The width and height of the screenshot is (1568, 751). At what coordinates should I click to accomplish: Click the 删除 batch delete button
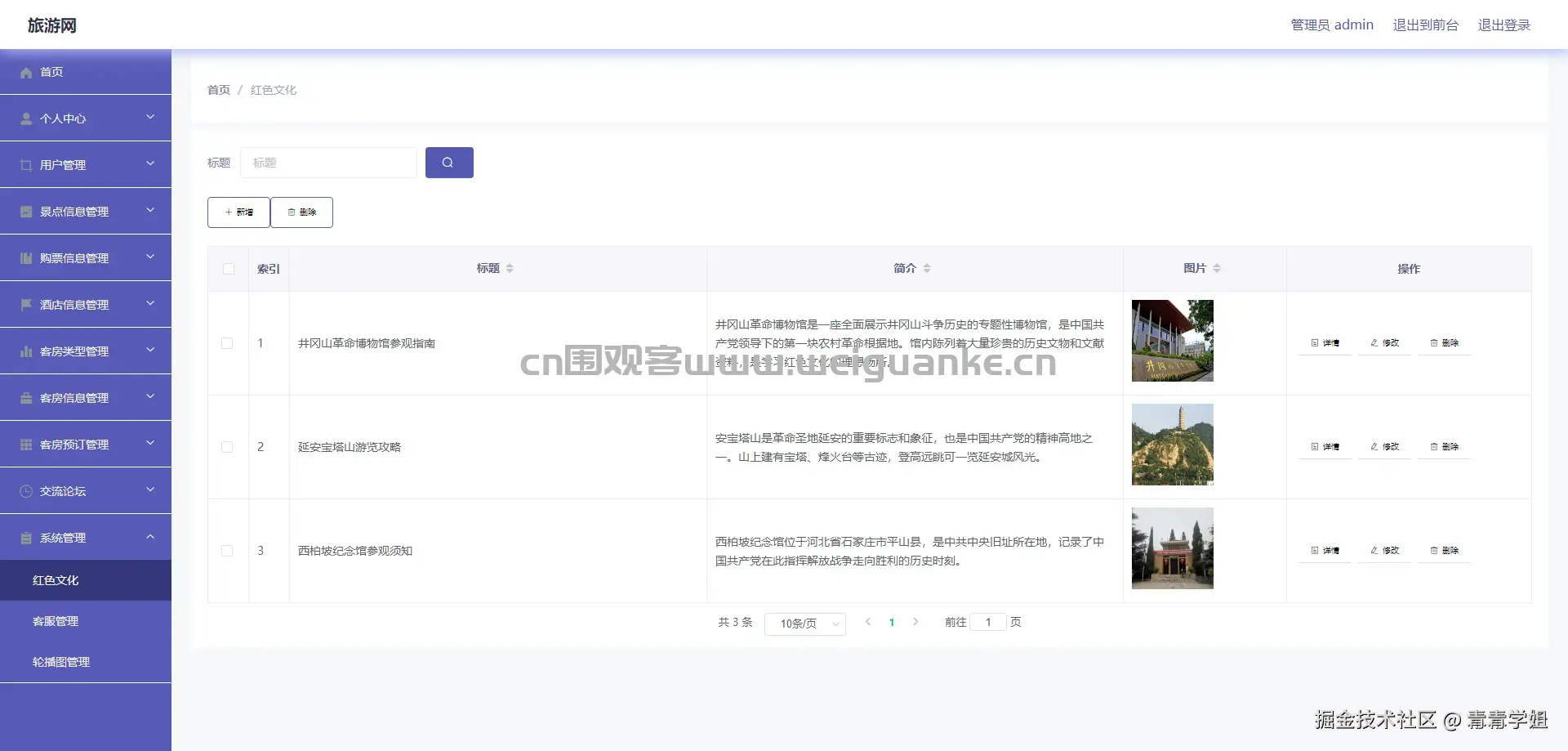pos(301,212)
